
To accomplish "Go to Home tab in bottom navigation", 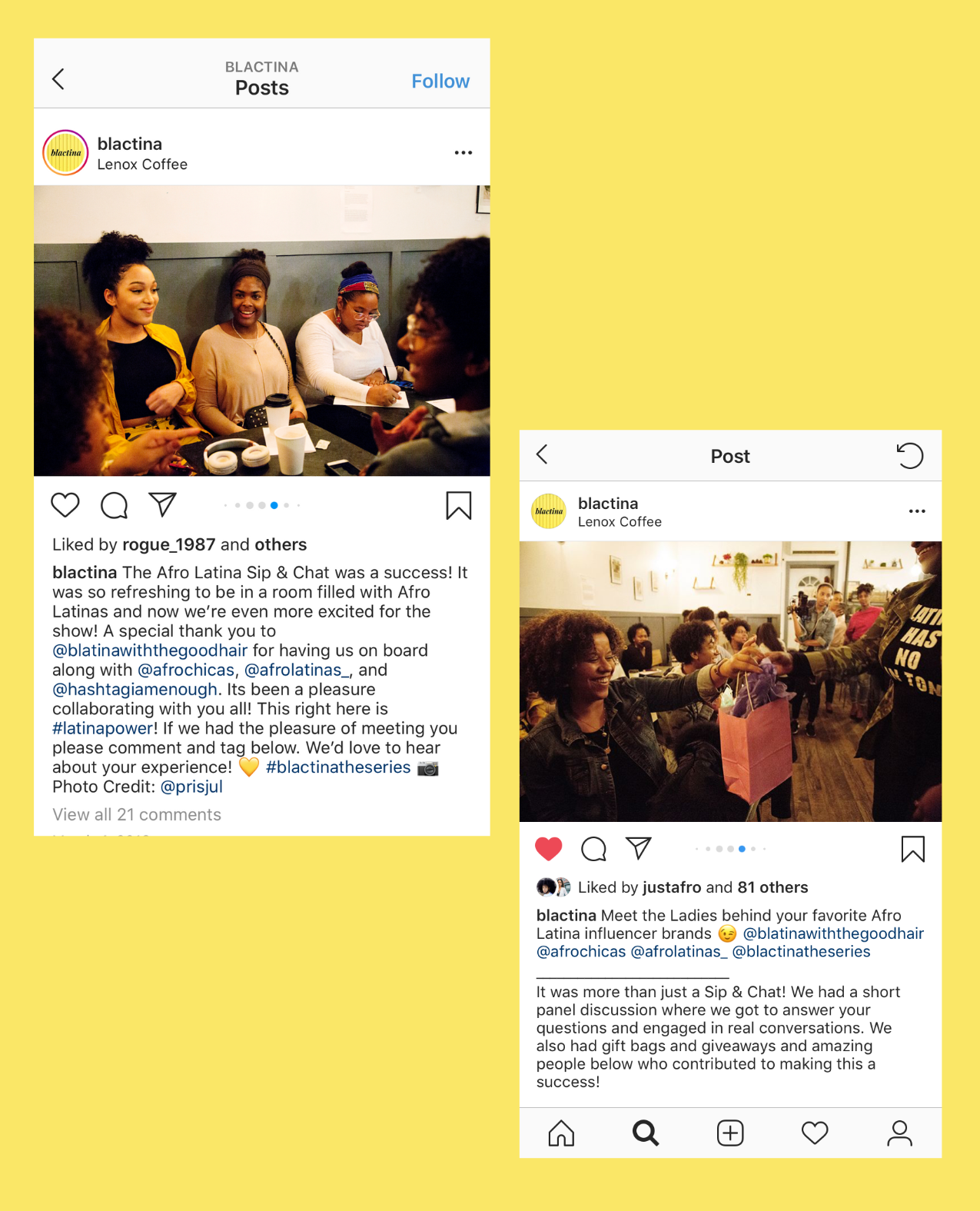I will [561, 1133].
